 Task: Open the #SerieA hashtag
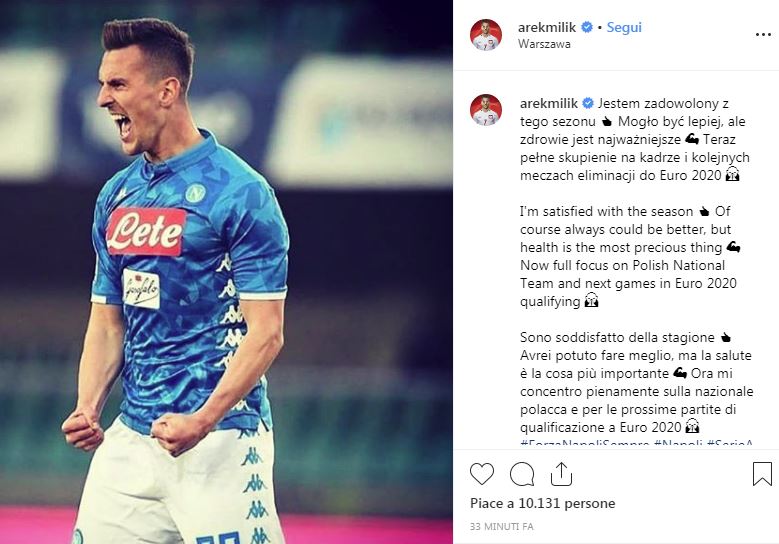[x=730, y=442]
